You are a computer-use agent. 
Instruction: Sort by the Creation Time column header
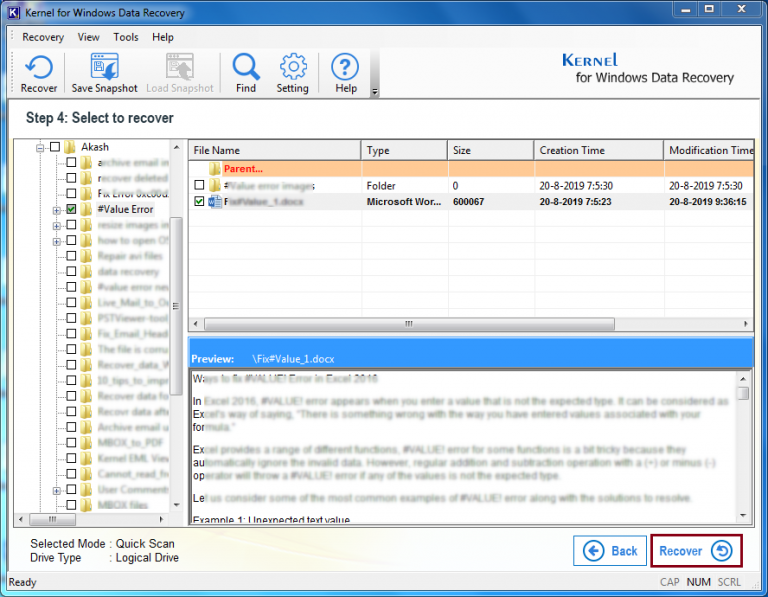pyautogui.click(x=596, y=150)
